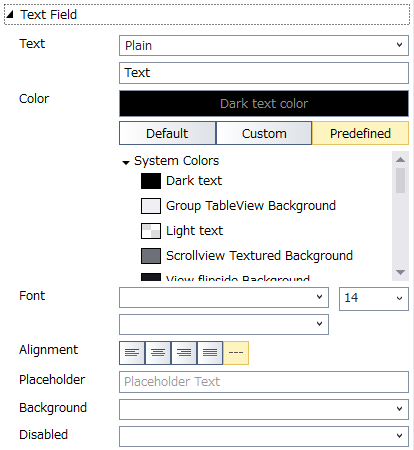Select the Dark text label
This screenshot has width=414, height=450.
pos(194,181)
